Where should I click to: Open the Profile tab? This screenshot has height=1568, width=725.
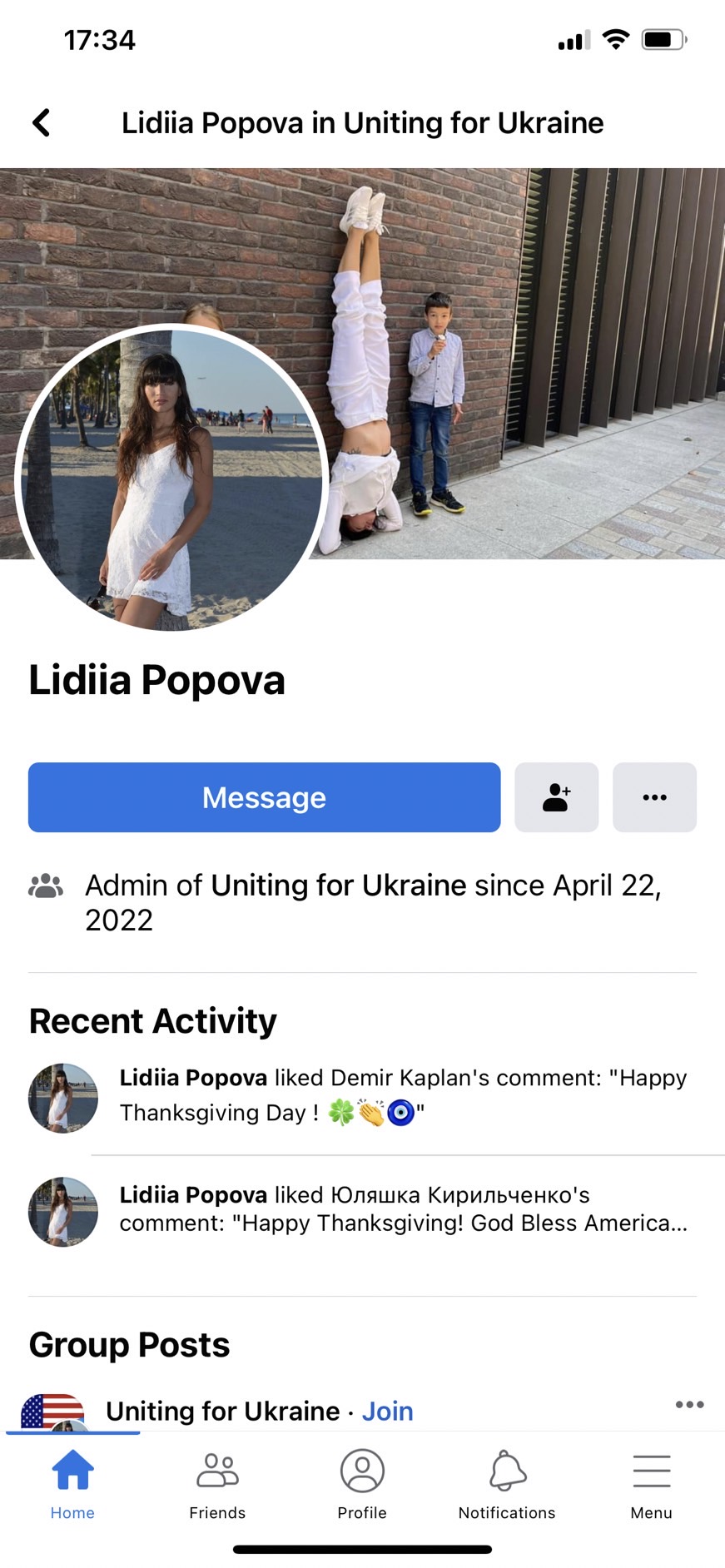click(x=362, y=1485)
